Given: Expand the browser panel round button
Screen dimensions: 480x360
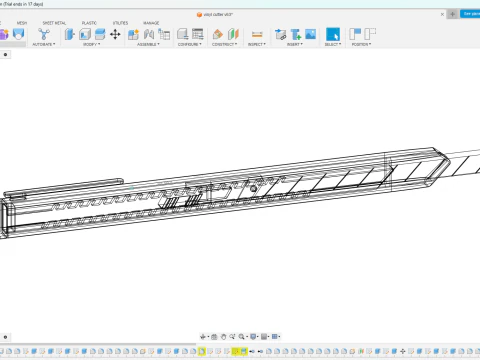Looking at the screenshot, I should click(5, 54).
